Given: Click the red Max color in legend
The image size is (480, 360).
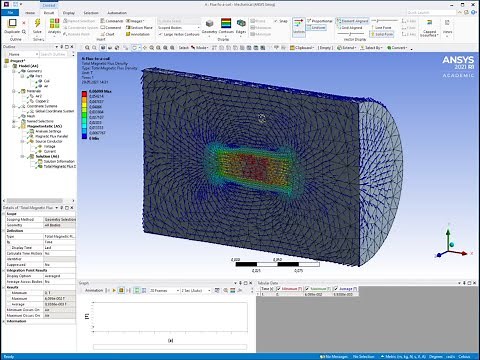Looking at the screenshot, I should (84, 94).
